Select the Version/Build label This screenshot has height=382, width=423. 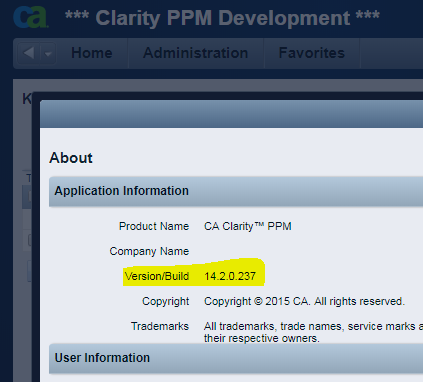[x=157, y=276]
